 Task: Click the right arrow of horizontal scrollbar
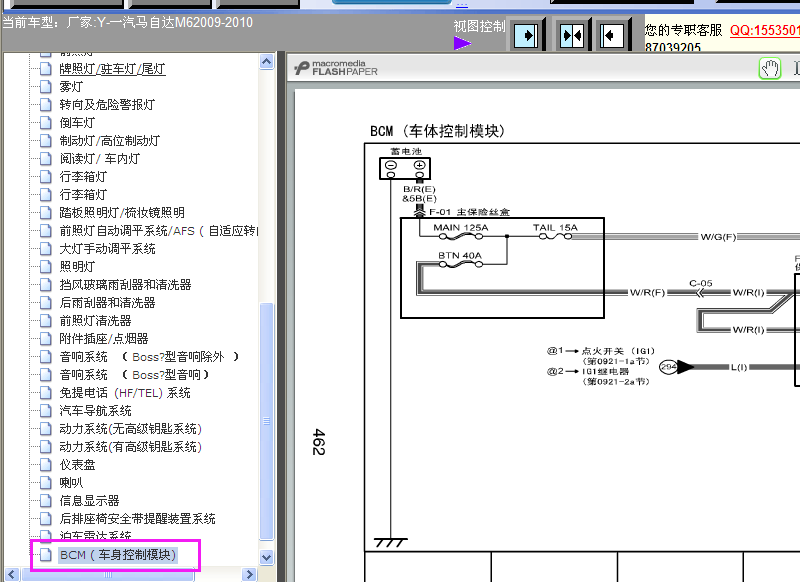(x=248, y=574)
